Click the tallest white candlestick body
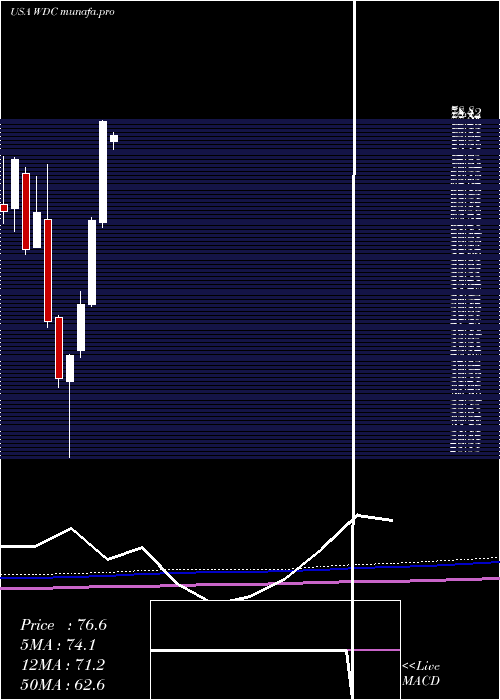Viewport: 500px width, 700px height. coord(103,172)
